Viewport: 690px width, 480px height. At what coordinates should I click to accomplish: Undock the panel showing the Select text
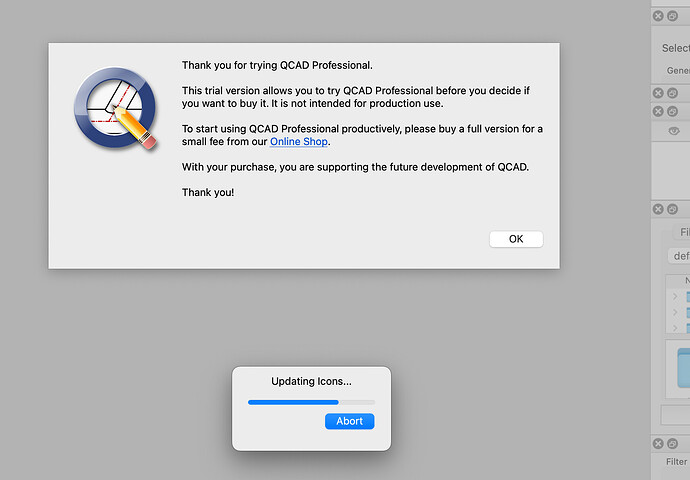(x=672, y=16)
